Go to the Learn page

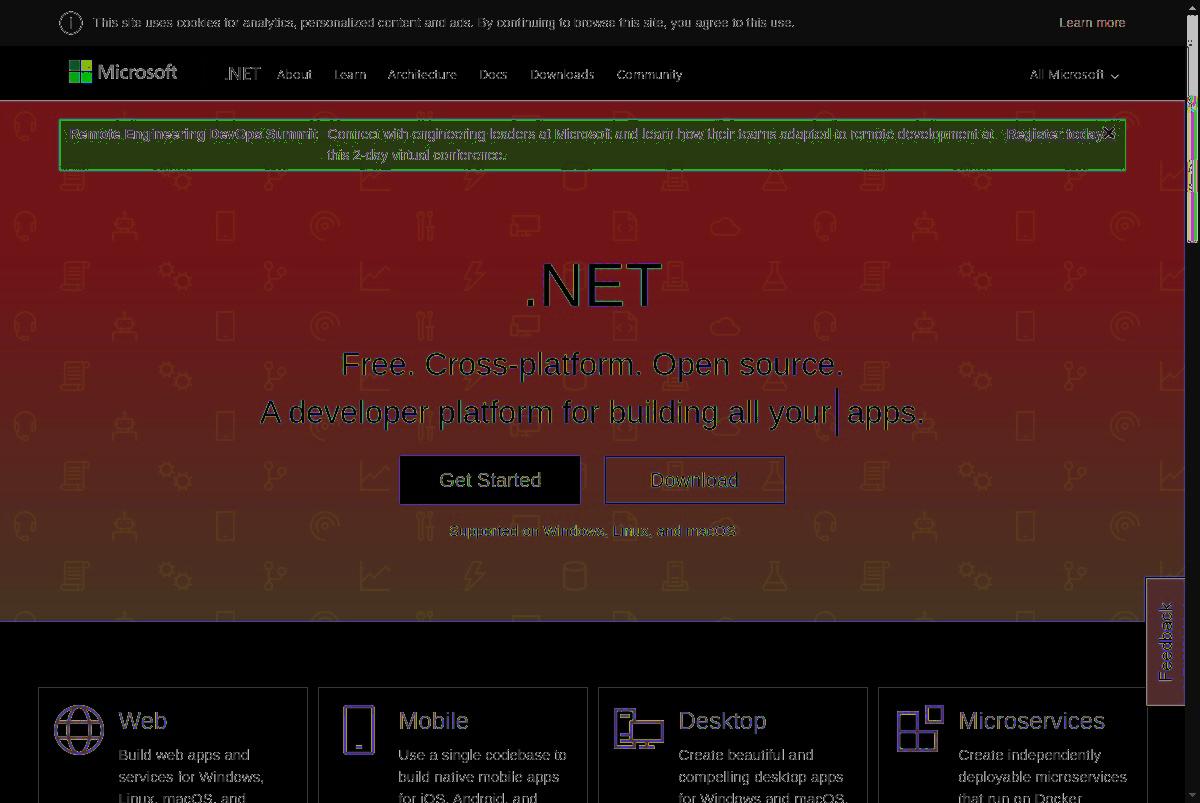tap(350, 75)
